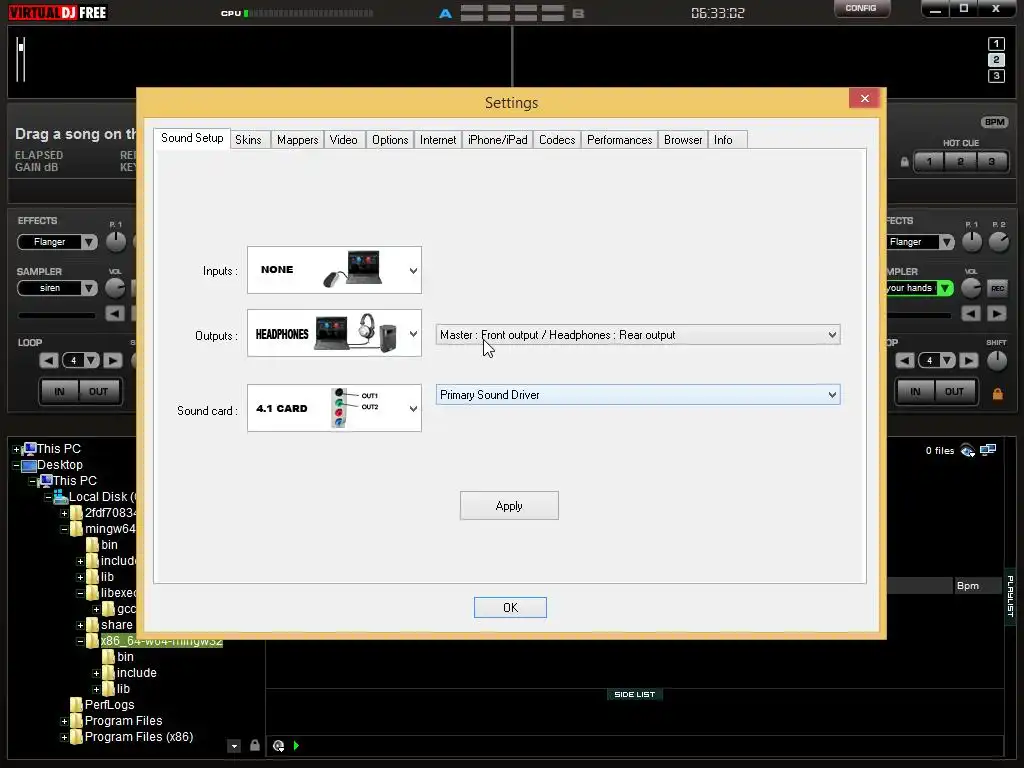Open right deck Flanger effect dropdown arrow

pyautogui.click(x=946, y=242)
